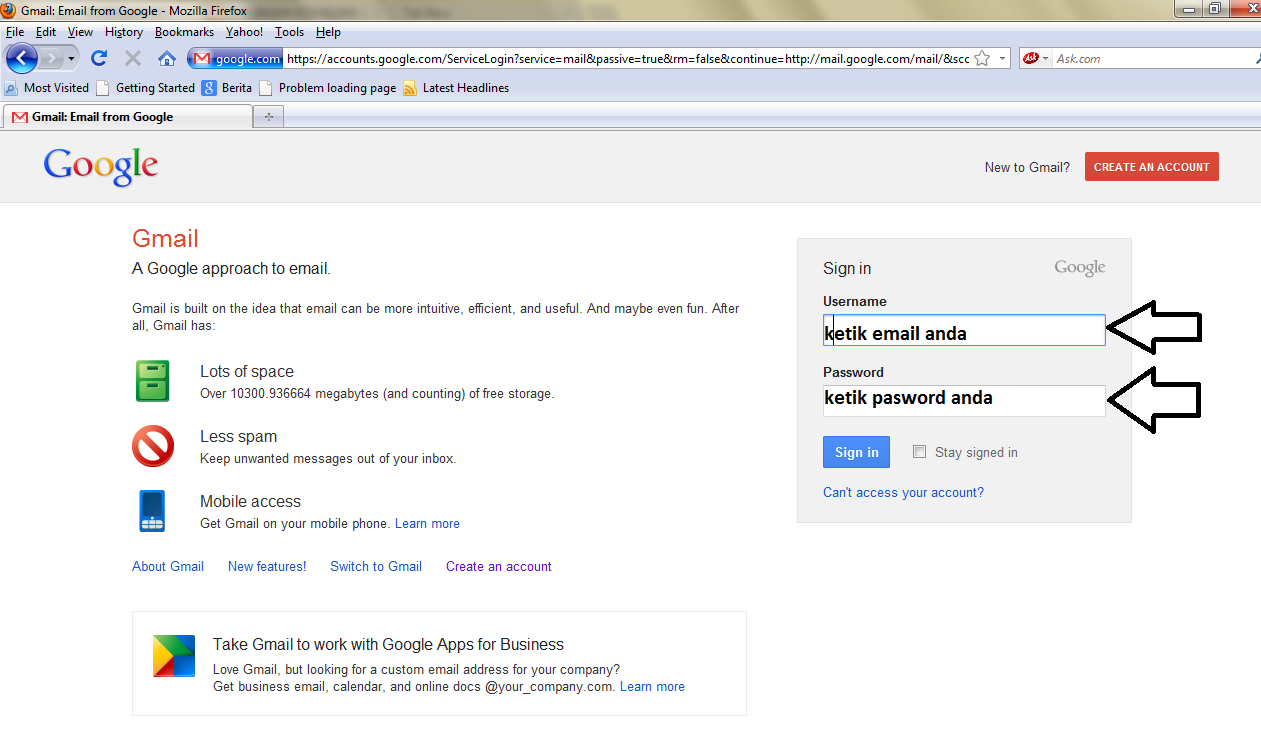
Task: Go to the Home page icon
Action: tap(167, 58)
